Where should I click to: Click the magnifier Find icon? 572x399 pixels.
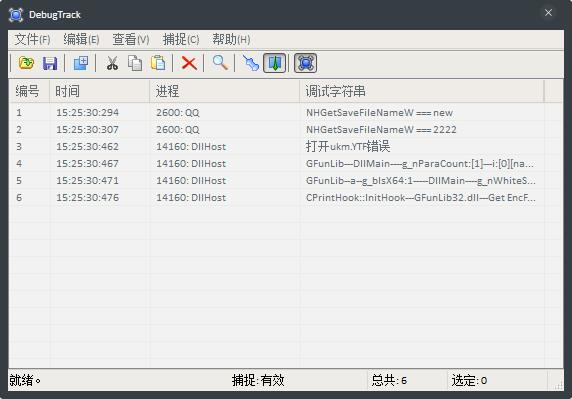(x=220, y=63)
